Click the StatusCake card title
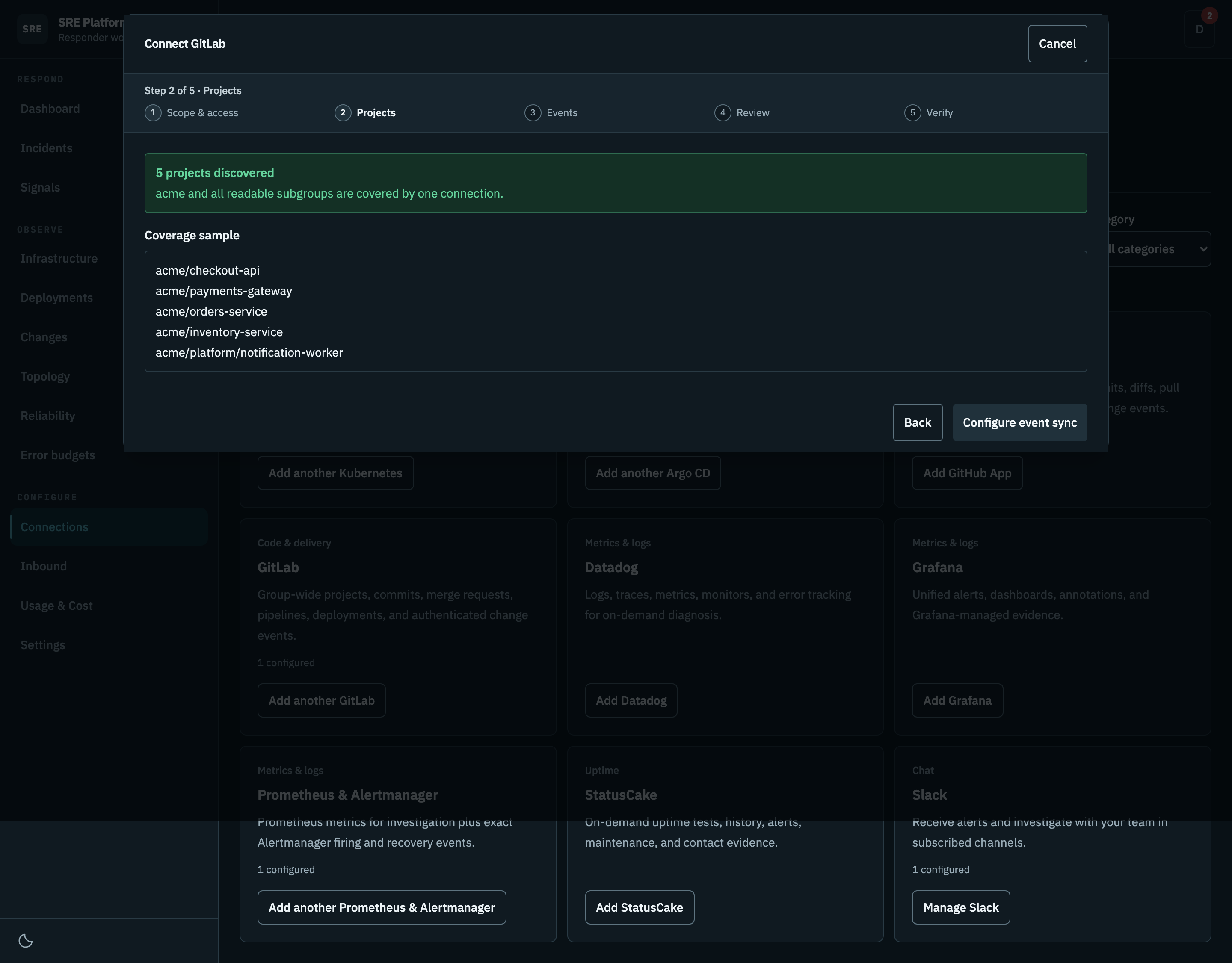 621,795
